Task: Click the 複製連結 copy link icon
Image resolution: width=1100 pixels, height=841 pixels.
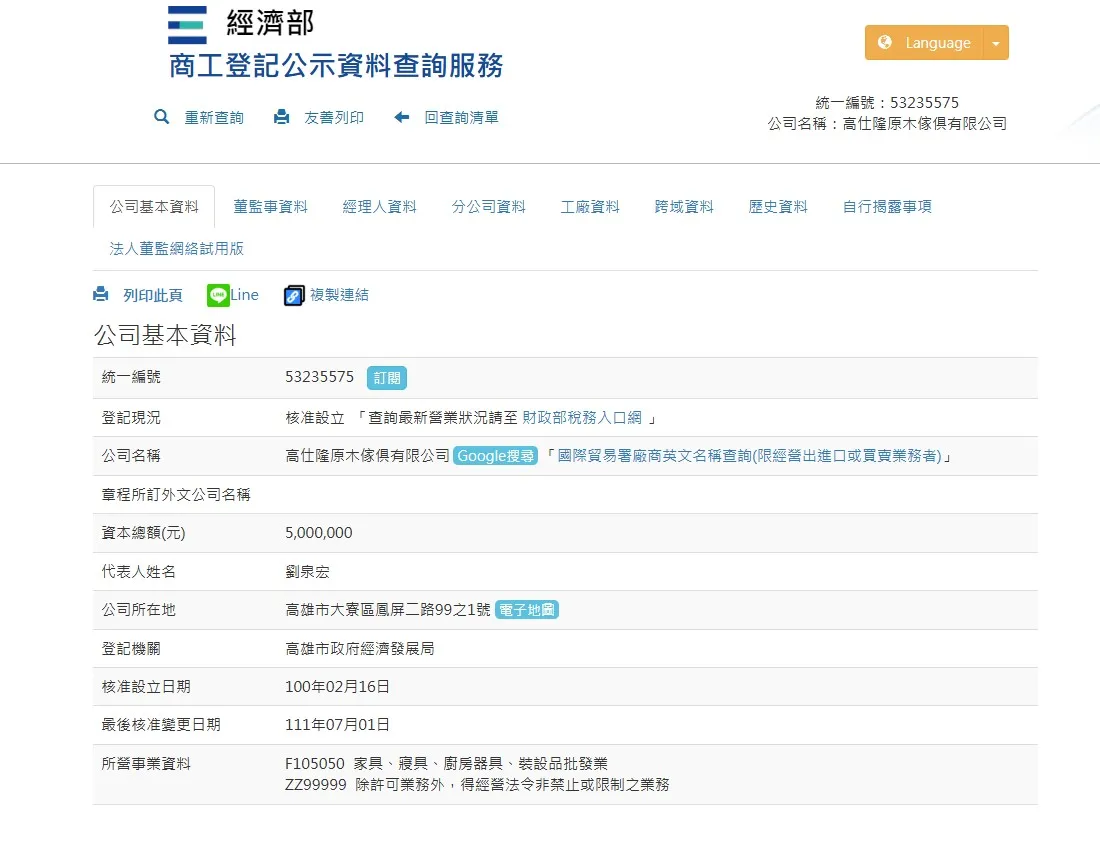Action: pyautogui.click(x=294, y=295)
